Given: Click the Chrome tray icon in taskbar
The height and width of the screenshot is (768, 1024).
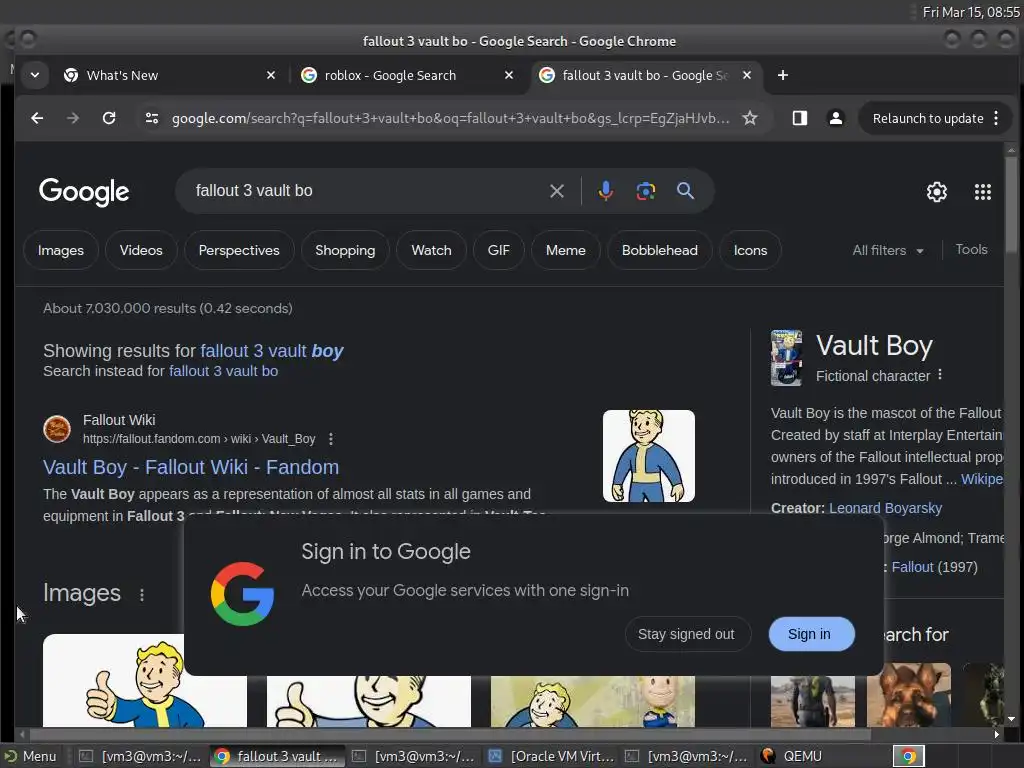Looking at the screenshot, I should pyautogui.click(x=908, y=756).
